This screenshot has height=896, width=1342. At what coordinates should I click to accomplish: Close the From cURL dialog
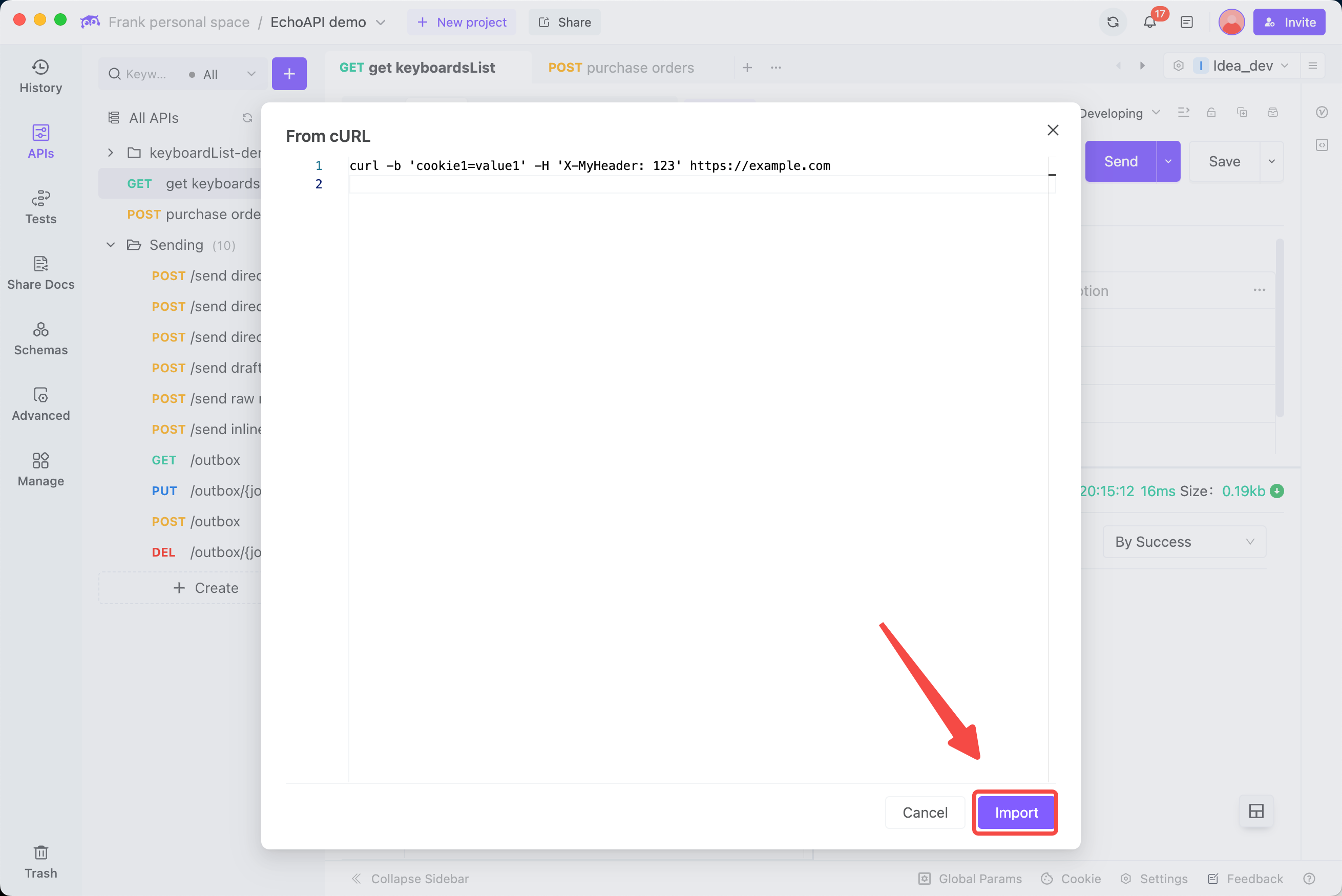1053,130
